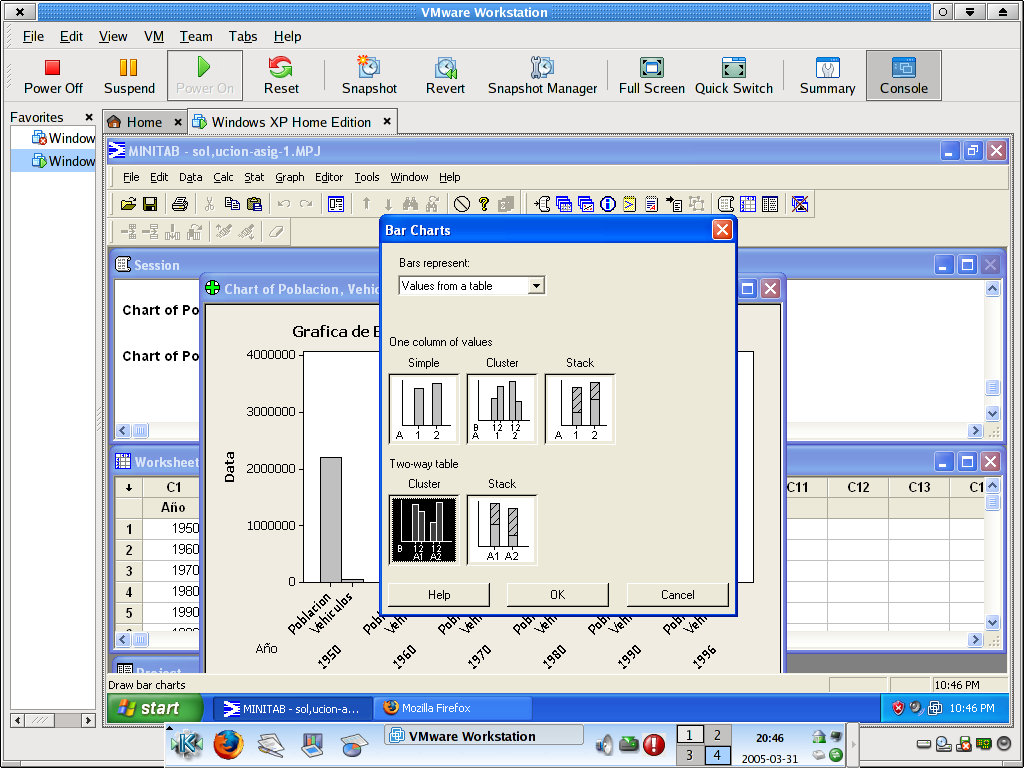The height and width of the screenshot is (768, 1024).
Task: Switch to MINITAB in Windows taskbar
Action: pos(293,709)
